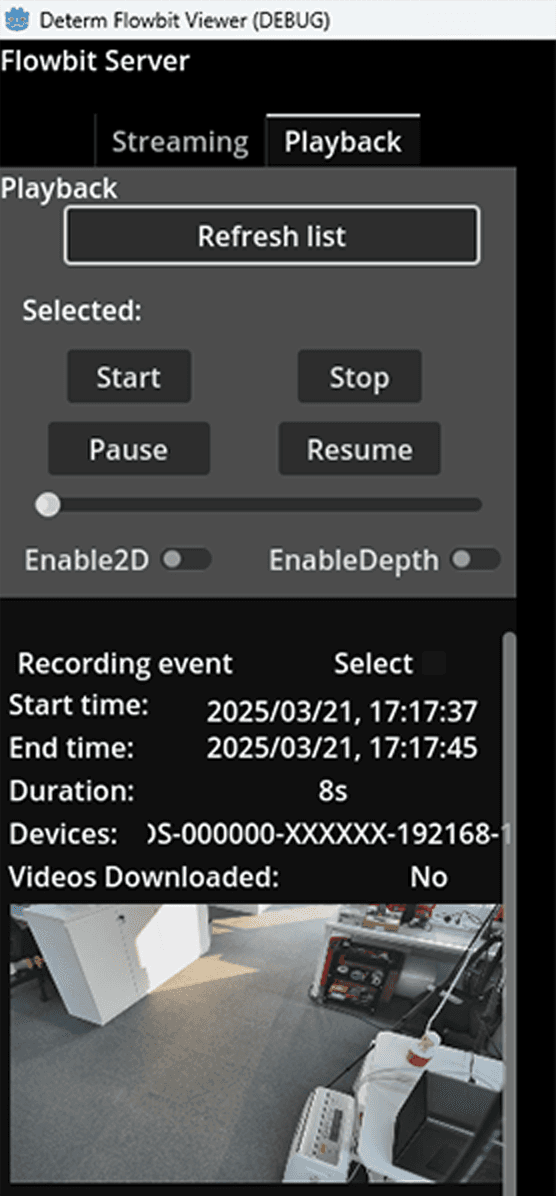Stop the playback
Screen dimensions: 556x1196
[359, 377]
